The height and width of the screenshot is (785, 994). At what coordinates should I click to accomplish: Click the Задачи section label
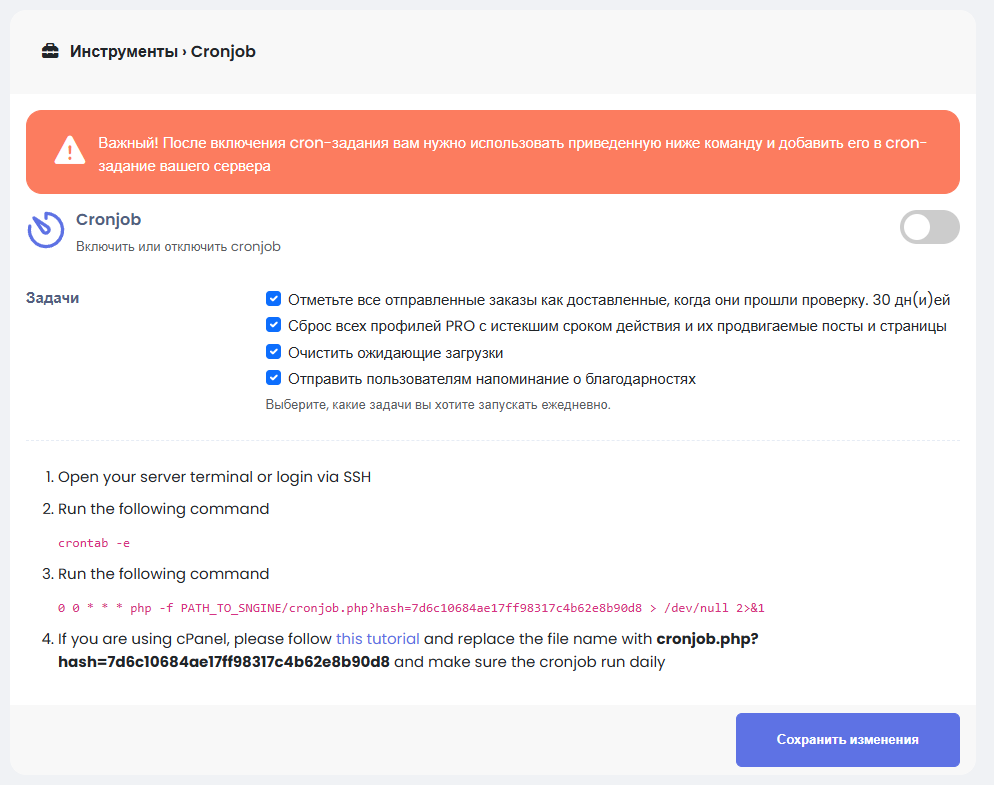tap(52, 298)
